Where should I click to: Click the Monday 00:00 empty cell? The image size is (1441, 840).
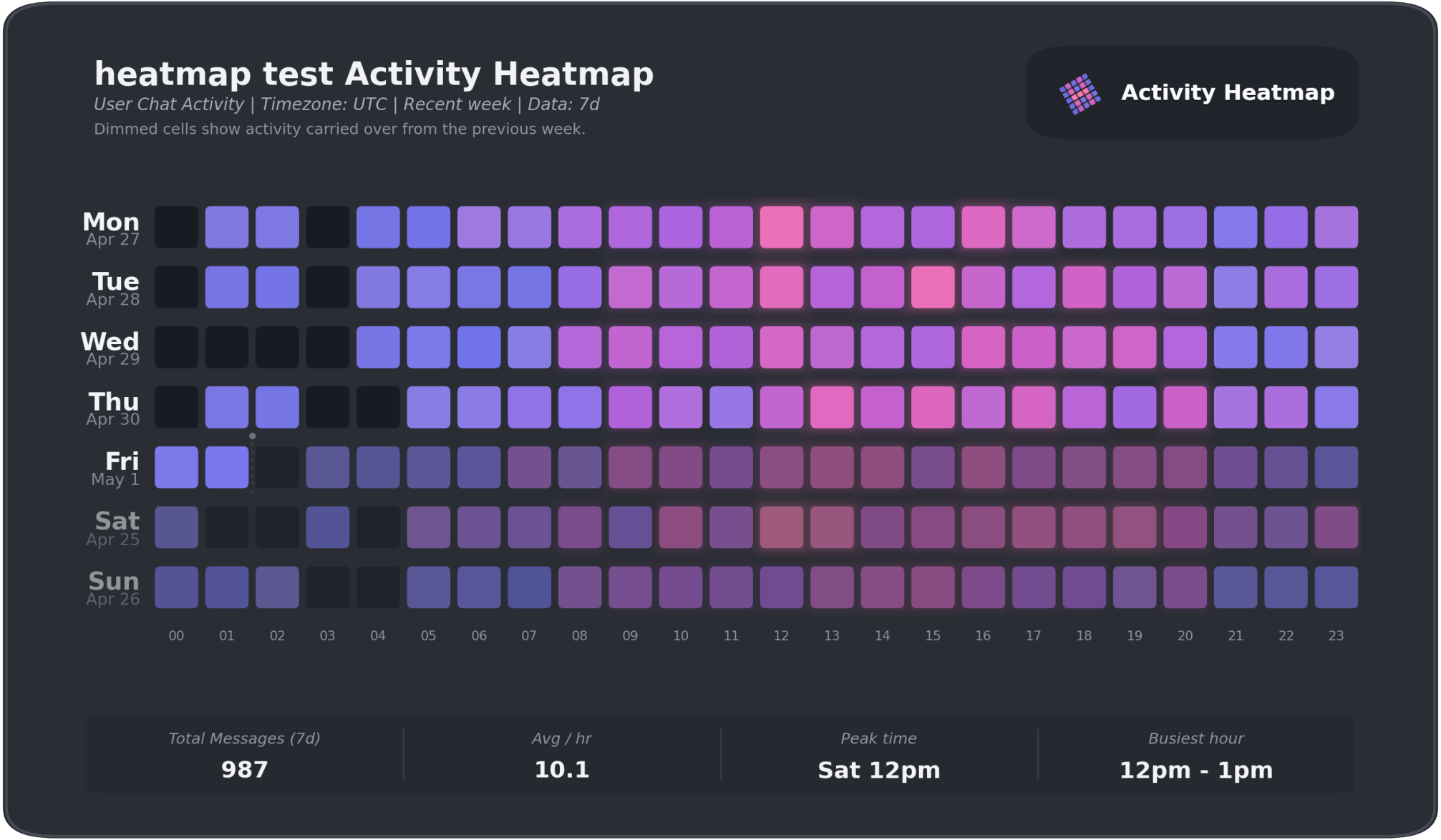pyautogui.click(x=176, y=228)
